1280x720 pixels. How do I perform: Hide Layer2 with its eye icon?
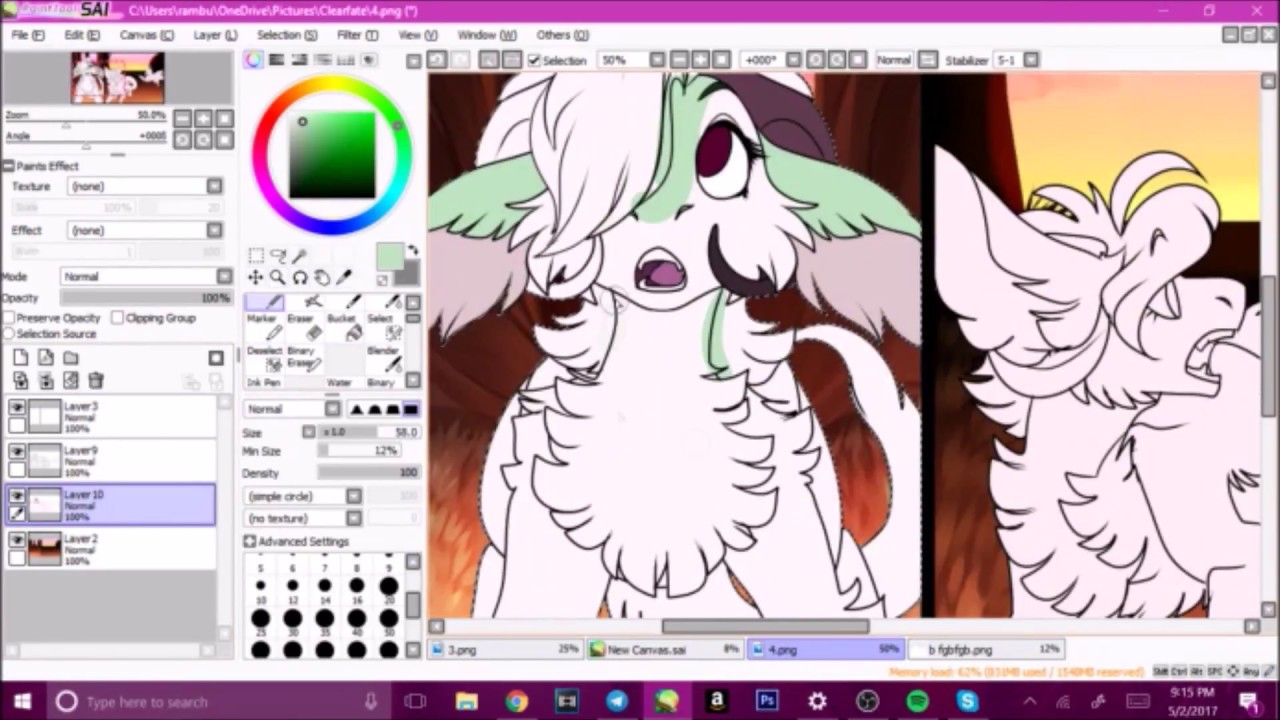coord(17,540)
